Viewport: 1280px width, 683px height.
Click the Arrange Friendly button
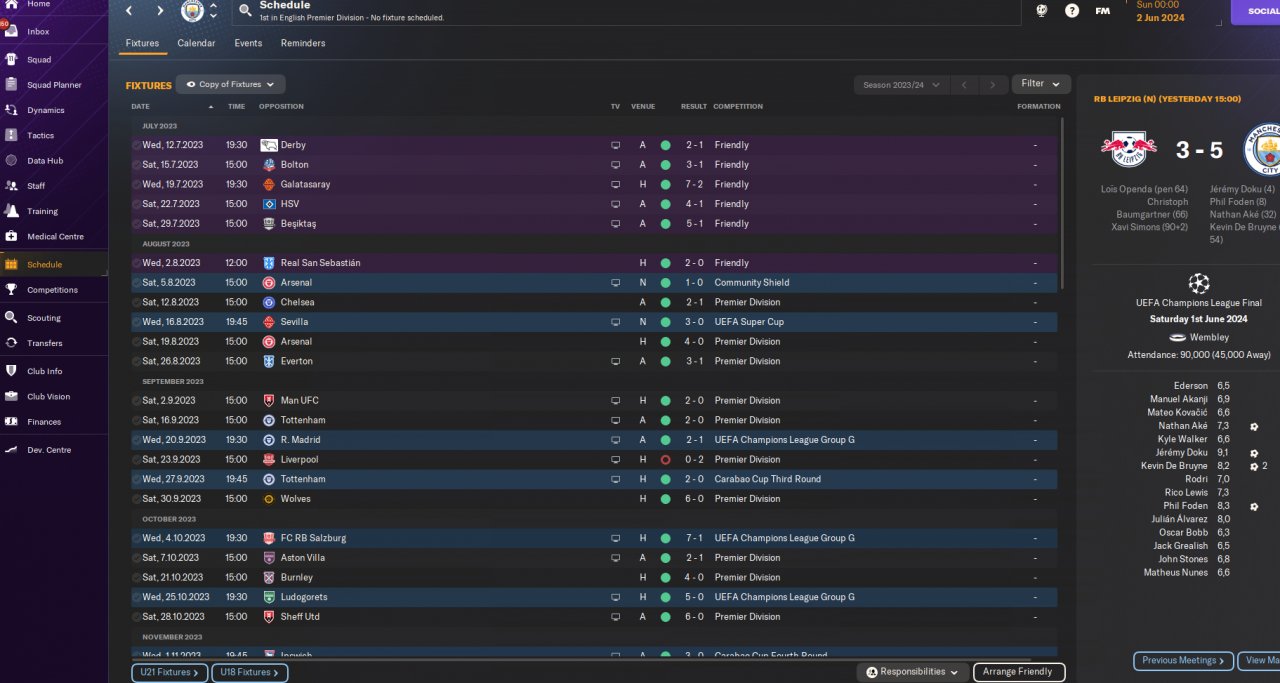point(1018,672)
